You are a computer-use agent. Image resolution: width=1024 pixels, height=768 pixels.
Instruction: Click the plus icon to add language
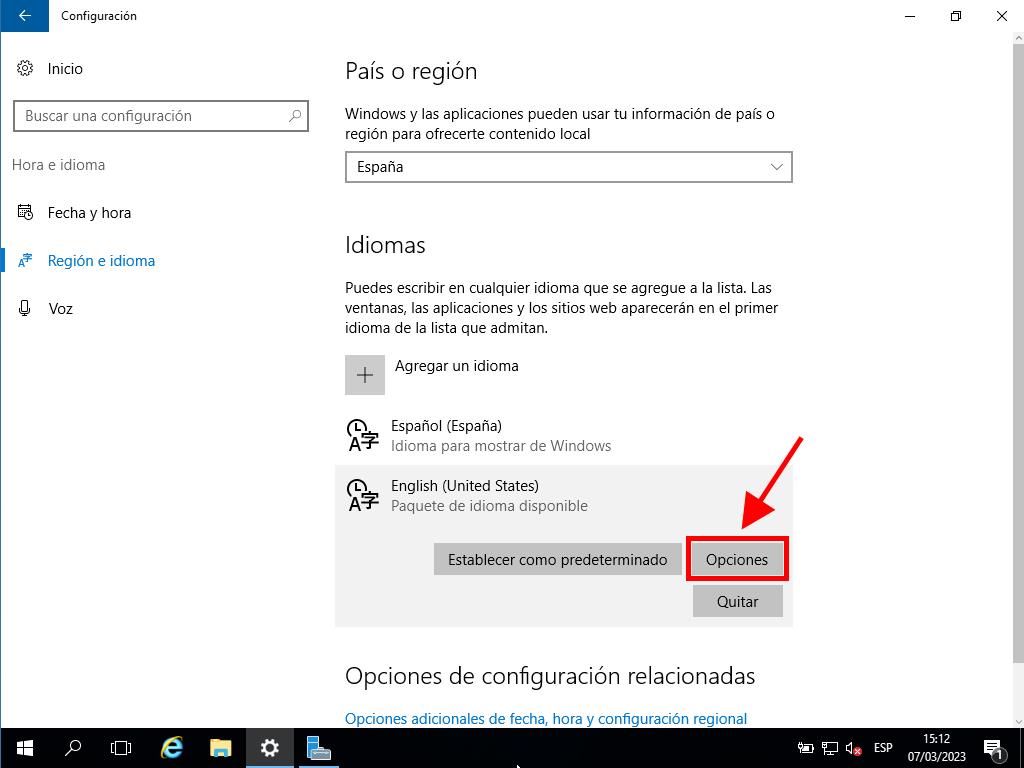pos(365,375)
